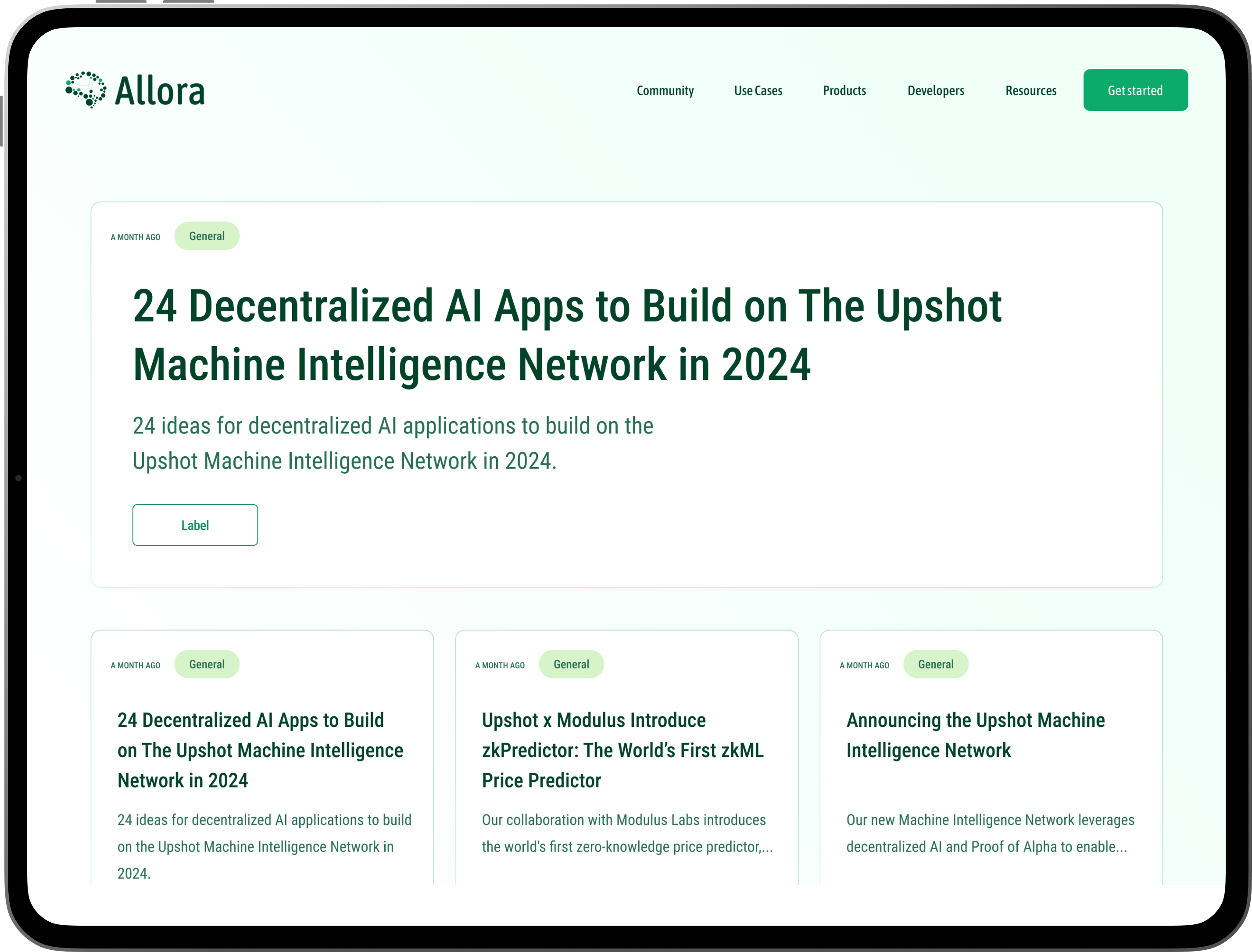Open the featured 24 Decentralized AI Apps headline

tap(566, 335)
